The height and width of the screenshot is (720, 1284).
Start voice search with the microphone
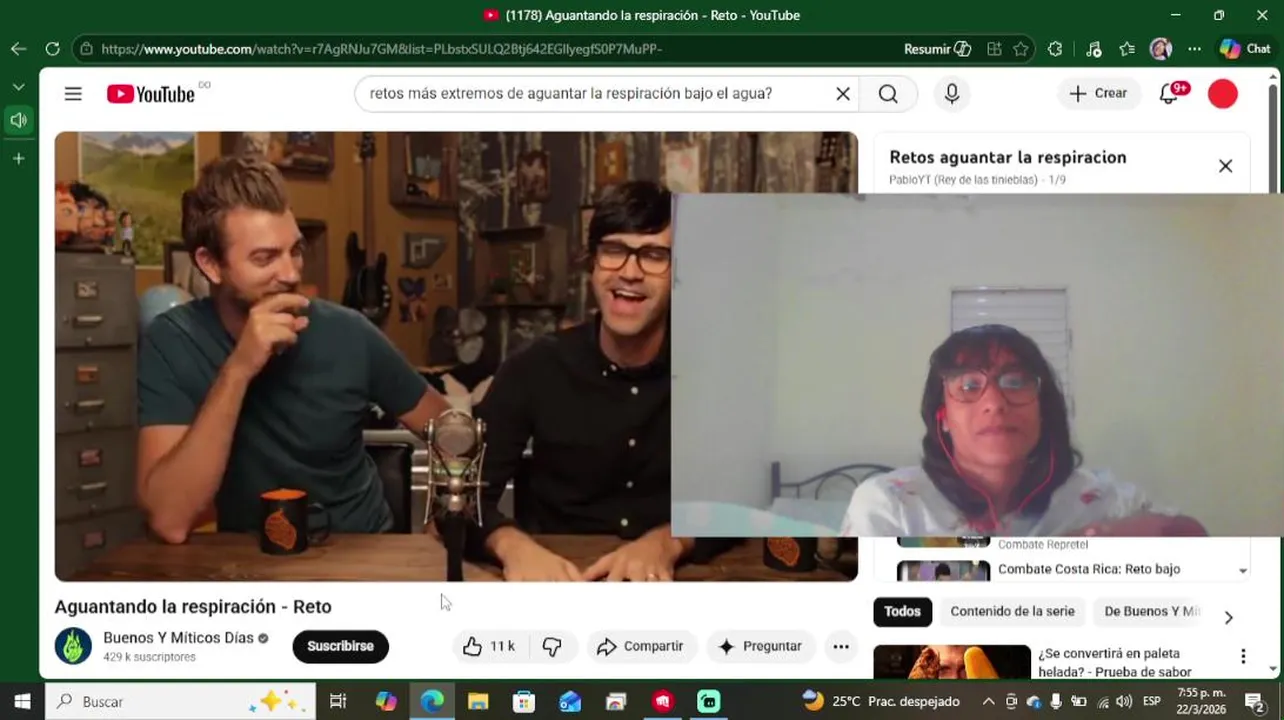click(952, 94)
